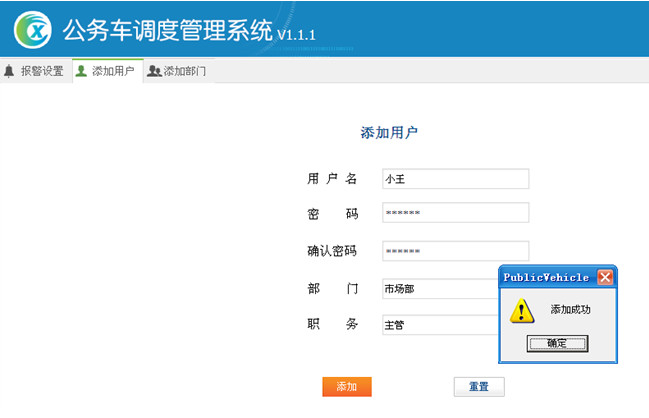The width and height of the screenshot is (649, 418).
Task: Close the PublicVehicle dialog with red X
Action: pyautogui.click(x=605, y=277)
